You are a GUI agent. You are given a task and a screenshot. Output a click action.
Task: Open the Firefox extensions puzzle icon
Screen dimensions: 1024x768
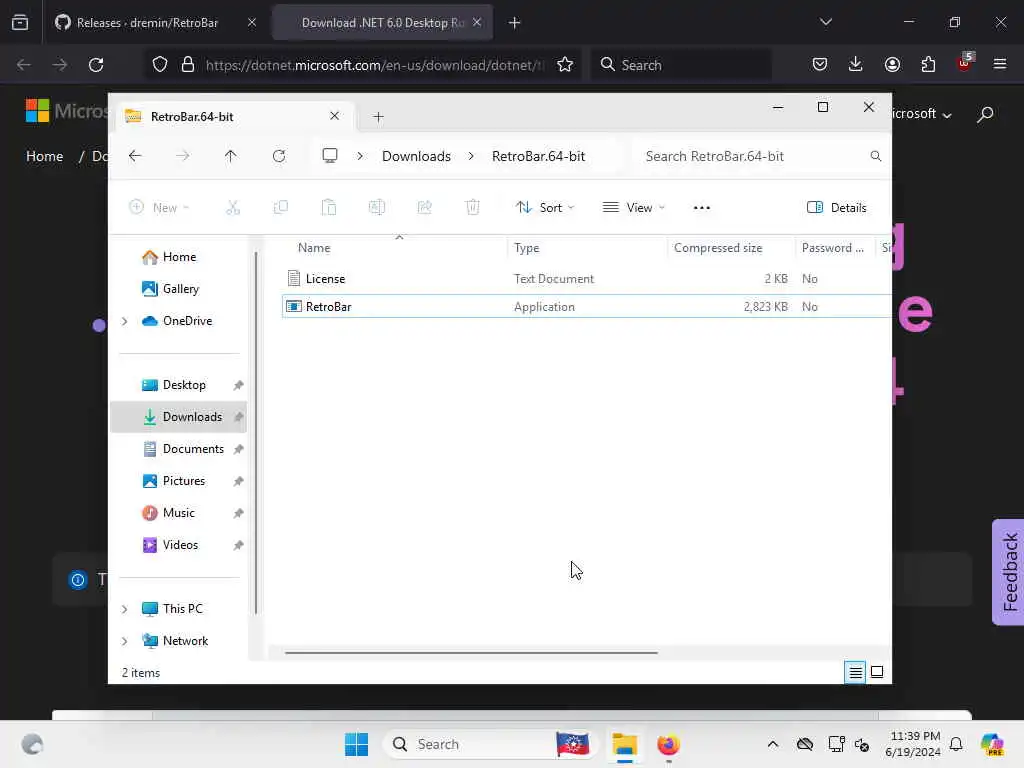coord(928,64)
